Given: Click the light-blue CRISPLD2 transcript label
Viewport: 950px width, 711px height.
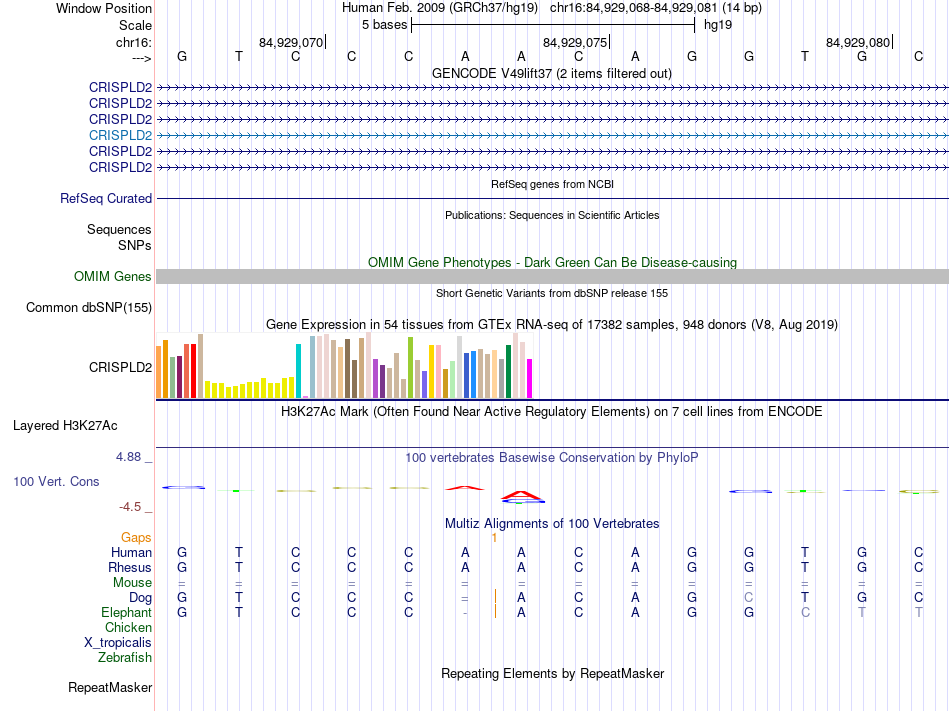Looking at the screenshot, I should tap(120, 135).
